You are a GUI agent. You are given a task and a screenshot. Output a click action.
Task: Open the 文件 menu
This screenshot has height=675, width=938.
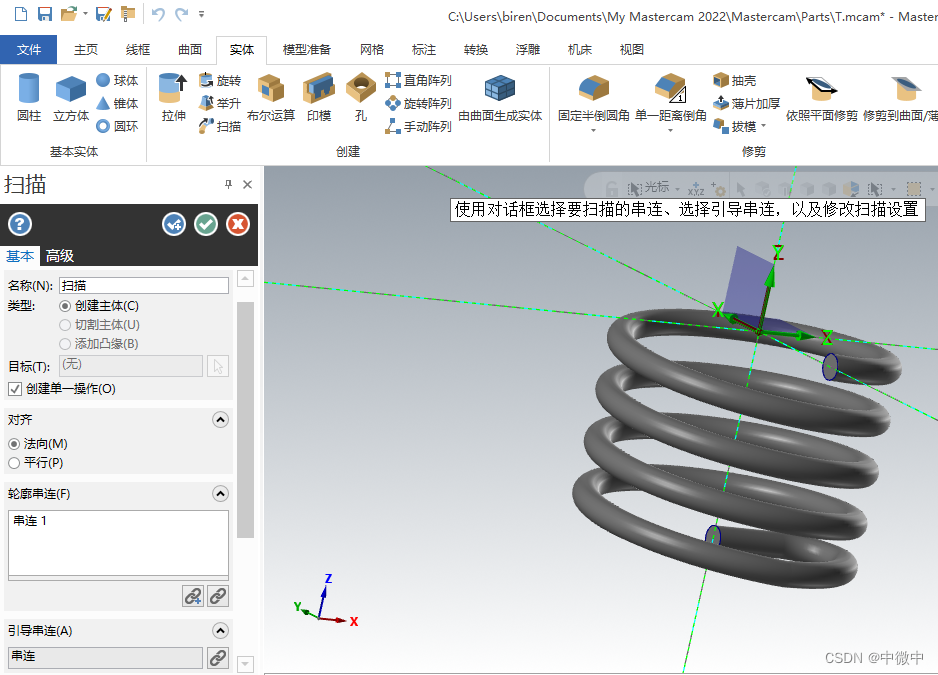(x=29, y=50)
